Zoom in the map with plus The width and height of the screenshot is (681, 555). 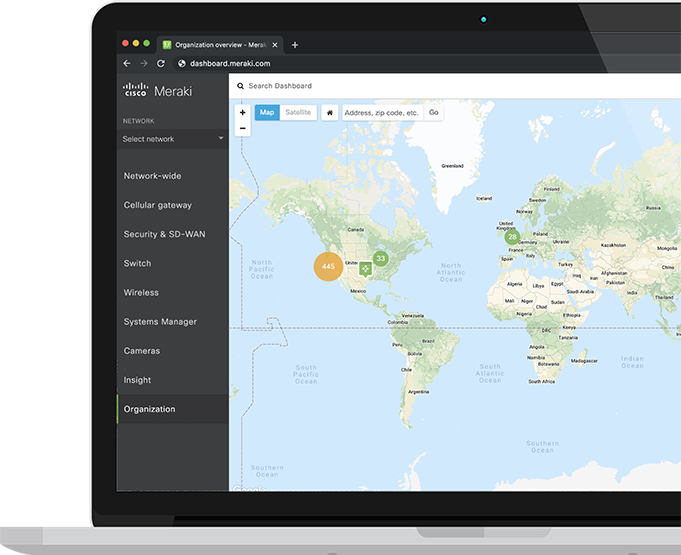point(242,112)
